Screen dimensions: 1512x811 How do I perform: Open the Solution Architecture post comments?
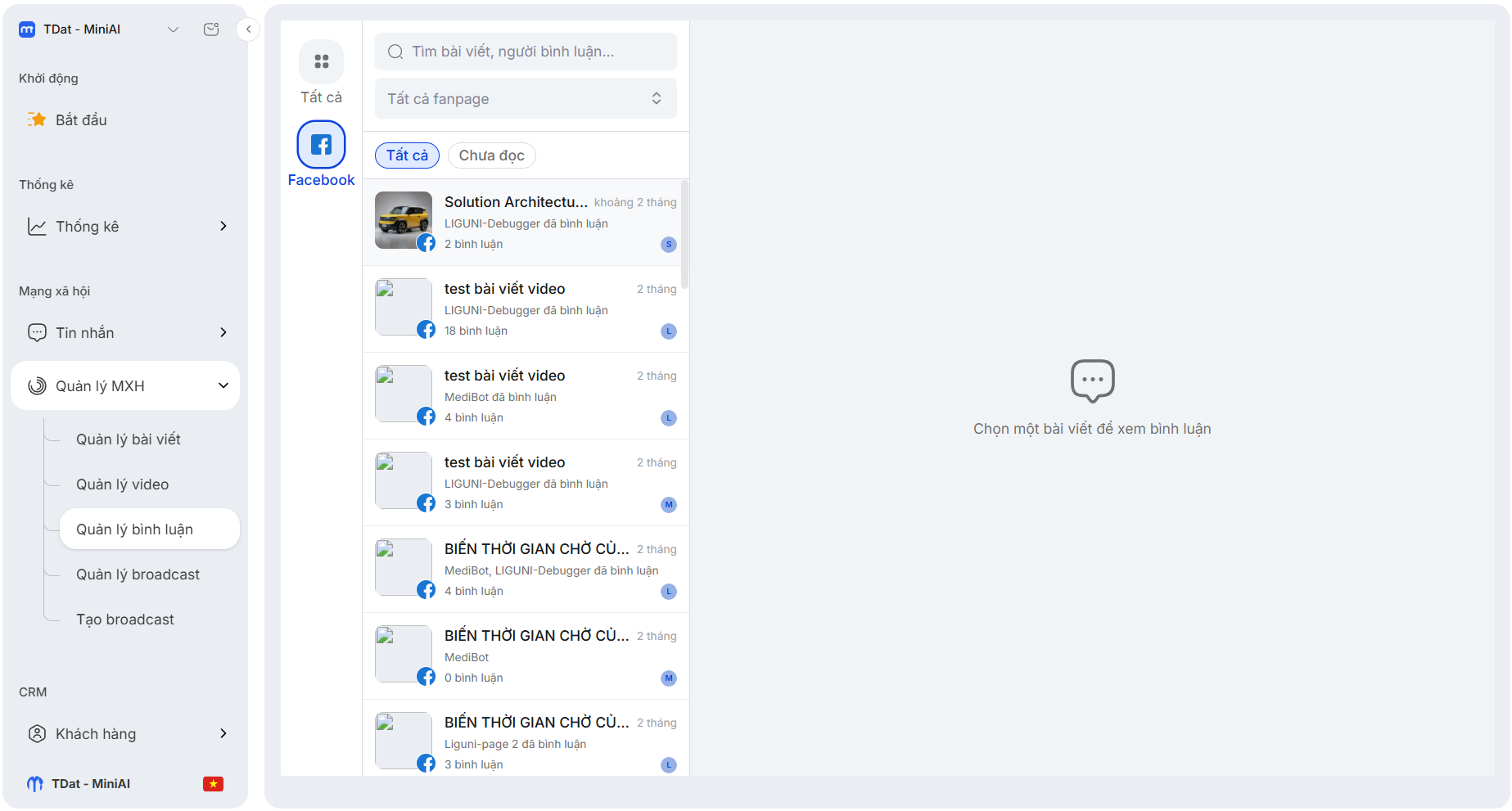pos(526,223)
